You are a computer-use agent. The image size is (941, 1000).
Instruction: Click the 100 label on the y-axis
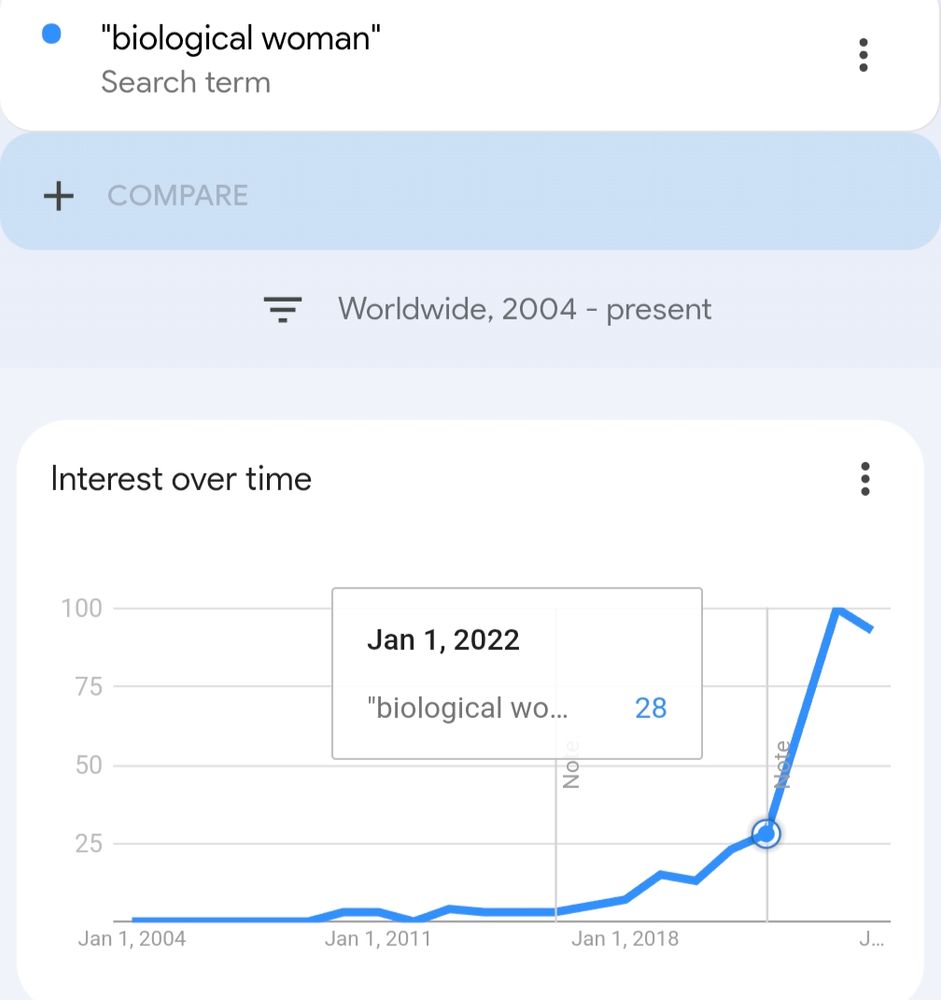click(80, 608)
